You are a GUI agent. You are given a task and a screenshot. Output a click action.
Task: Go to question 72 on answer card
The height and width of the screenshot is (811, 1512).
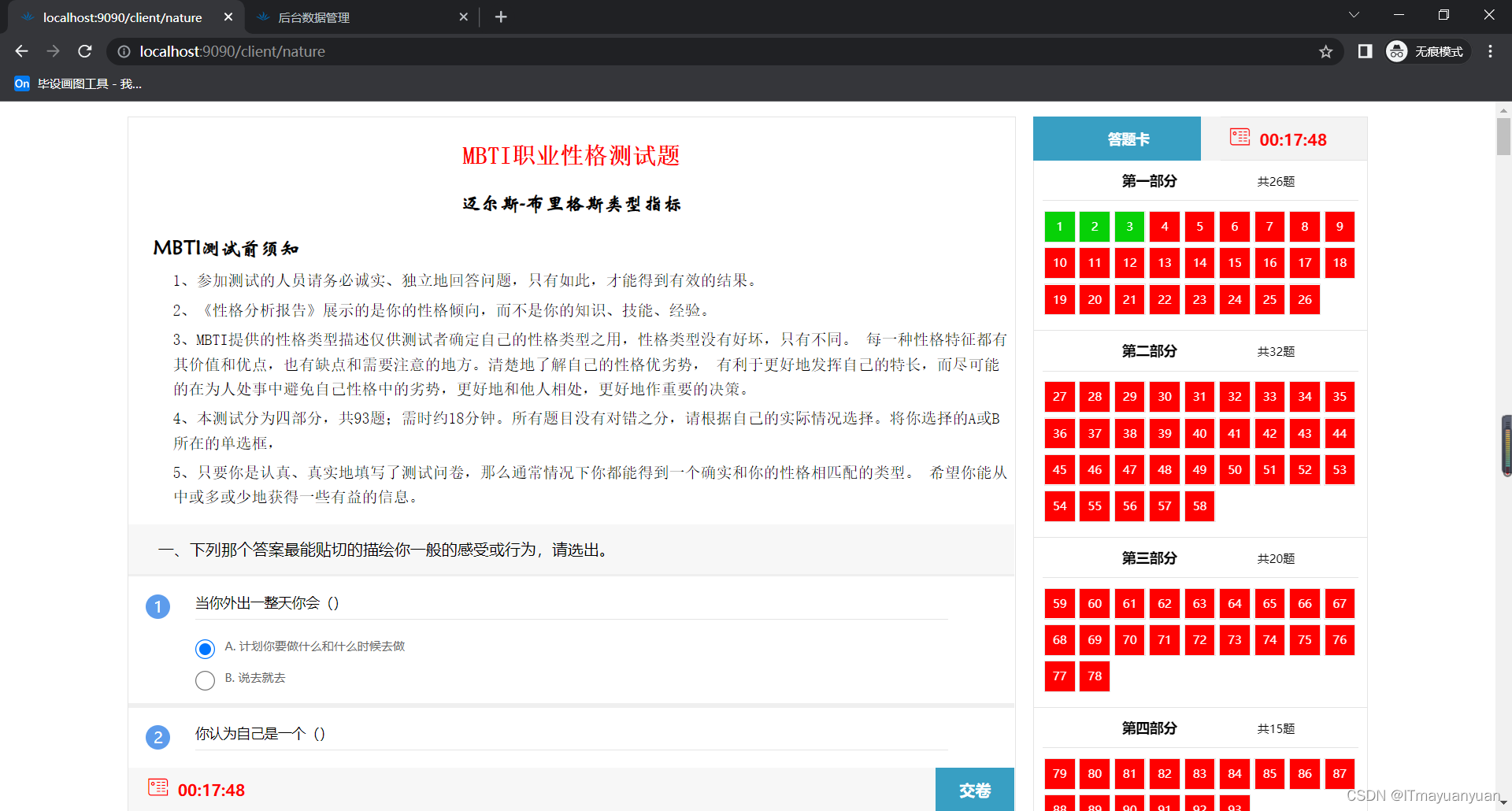coord(1199,640)
